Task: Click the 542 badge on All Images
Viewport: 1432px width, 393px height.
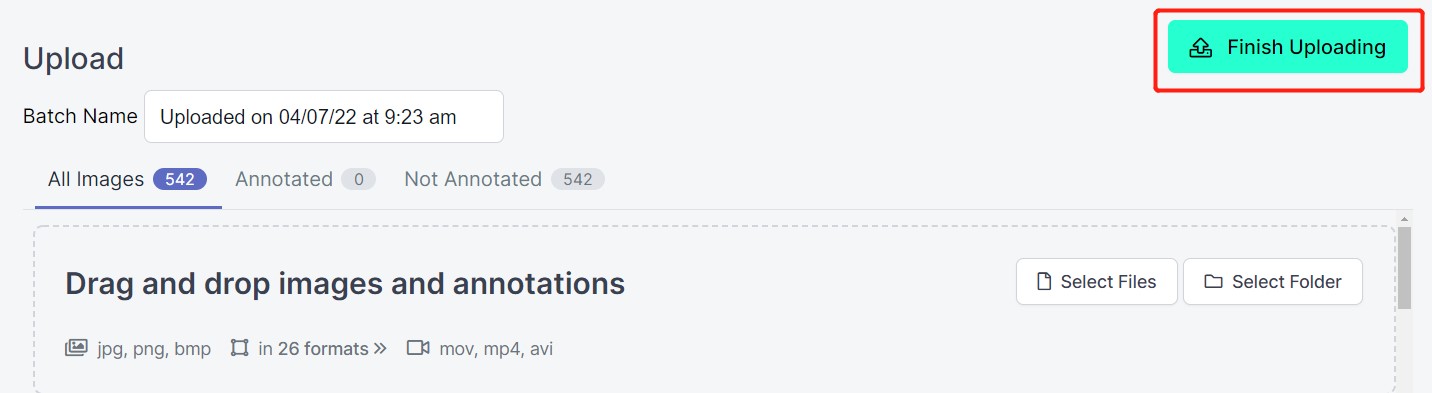Action: click(180, 180)
